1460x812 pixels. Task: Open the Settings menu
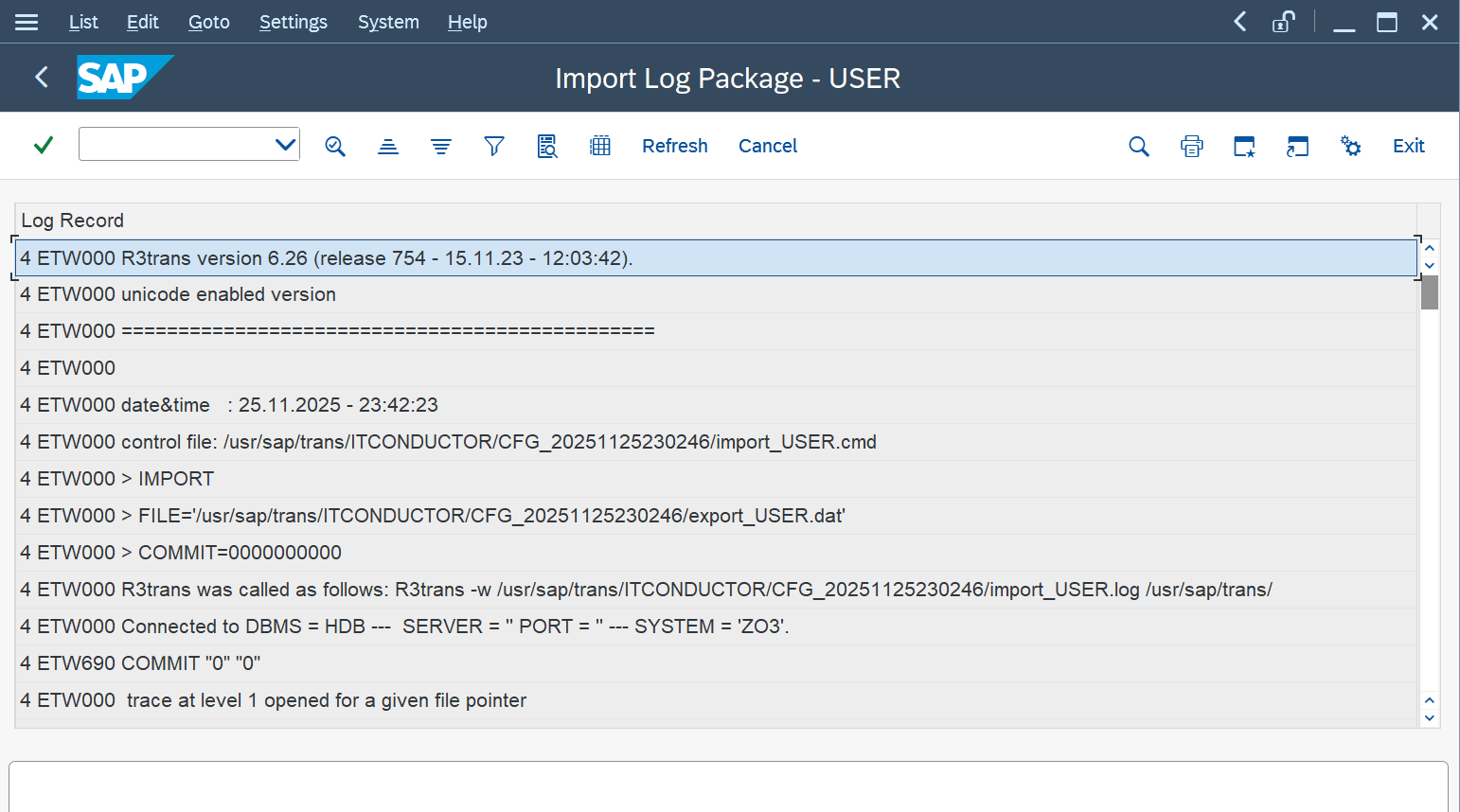click(294, 22)
